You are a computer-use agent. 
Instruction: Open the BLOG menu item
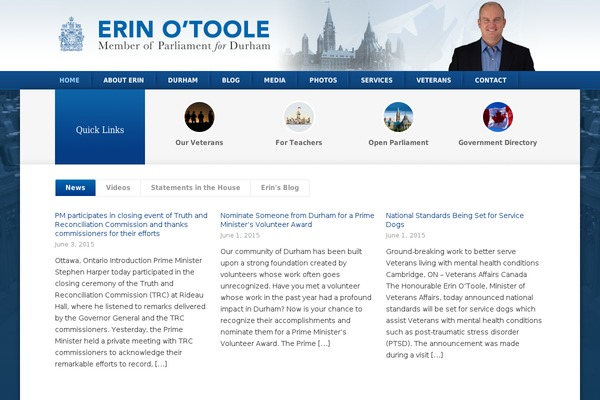(231, 80)
